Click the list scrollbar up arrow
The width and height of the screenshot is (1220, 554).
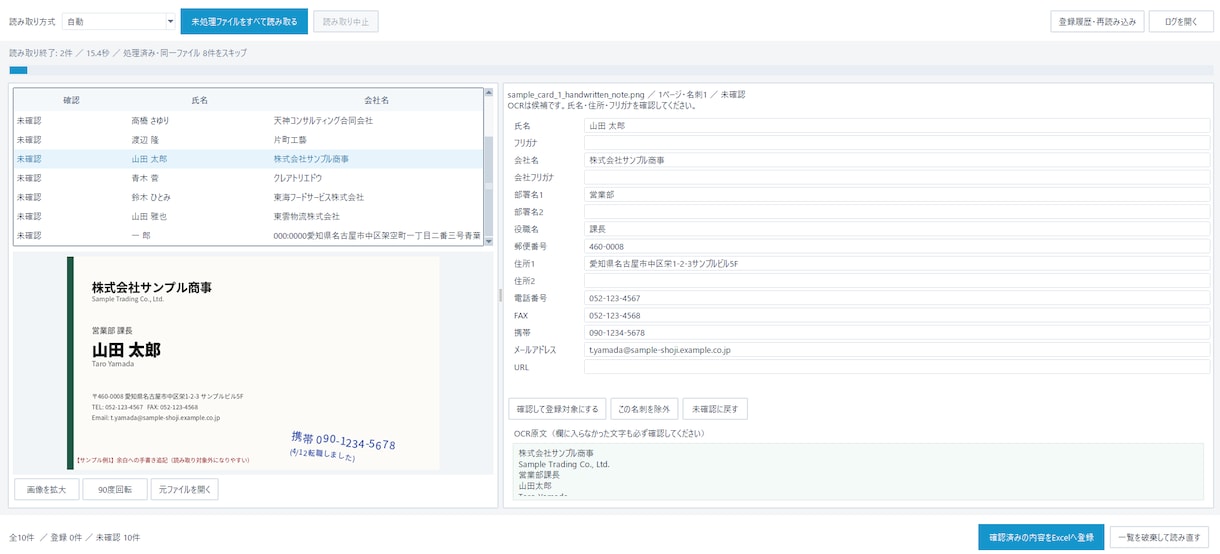(488, 93)
